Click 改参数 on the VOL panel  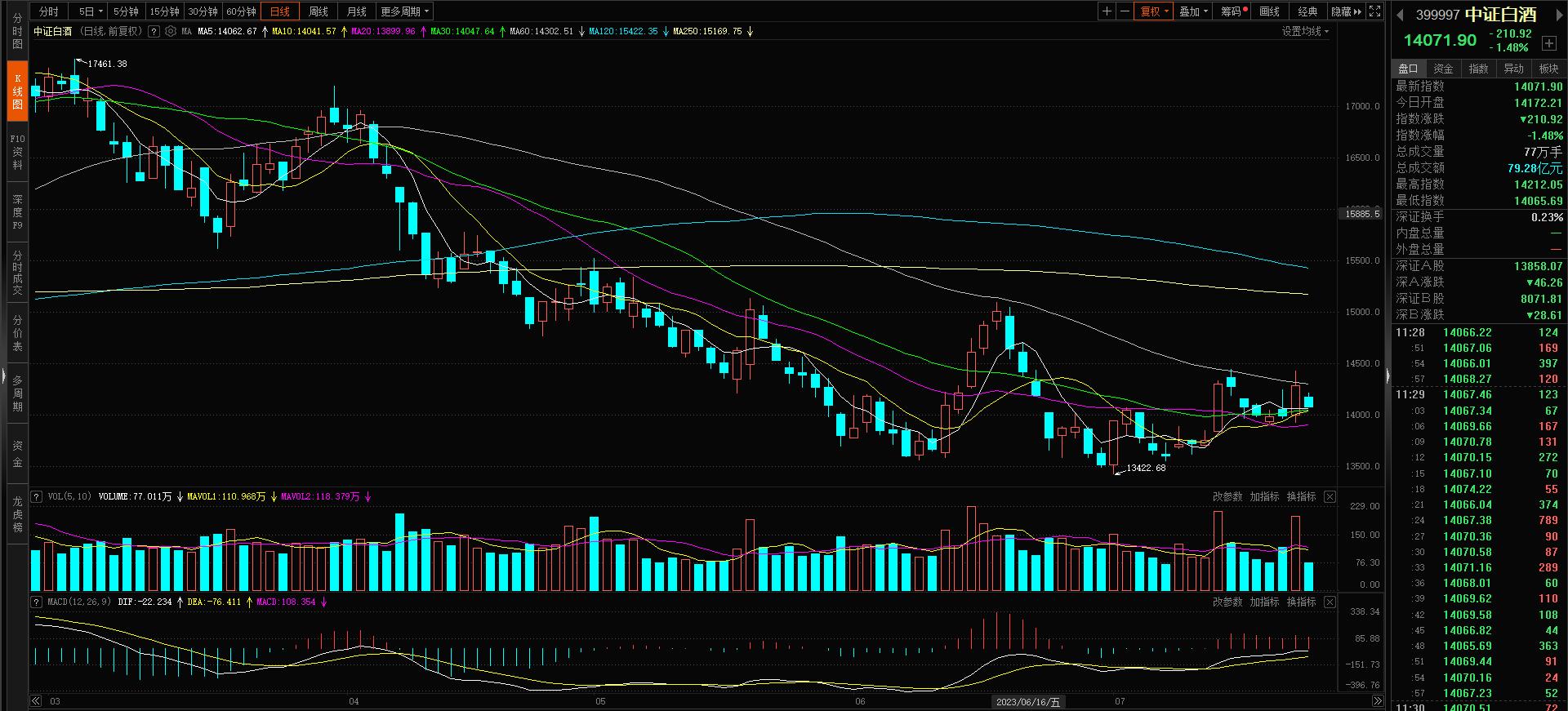click(1227, 497)
